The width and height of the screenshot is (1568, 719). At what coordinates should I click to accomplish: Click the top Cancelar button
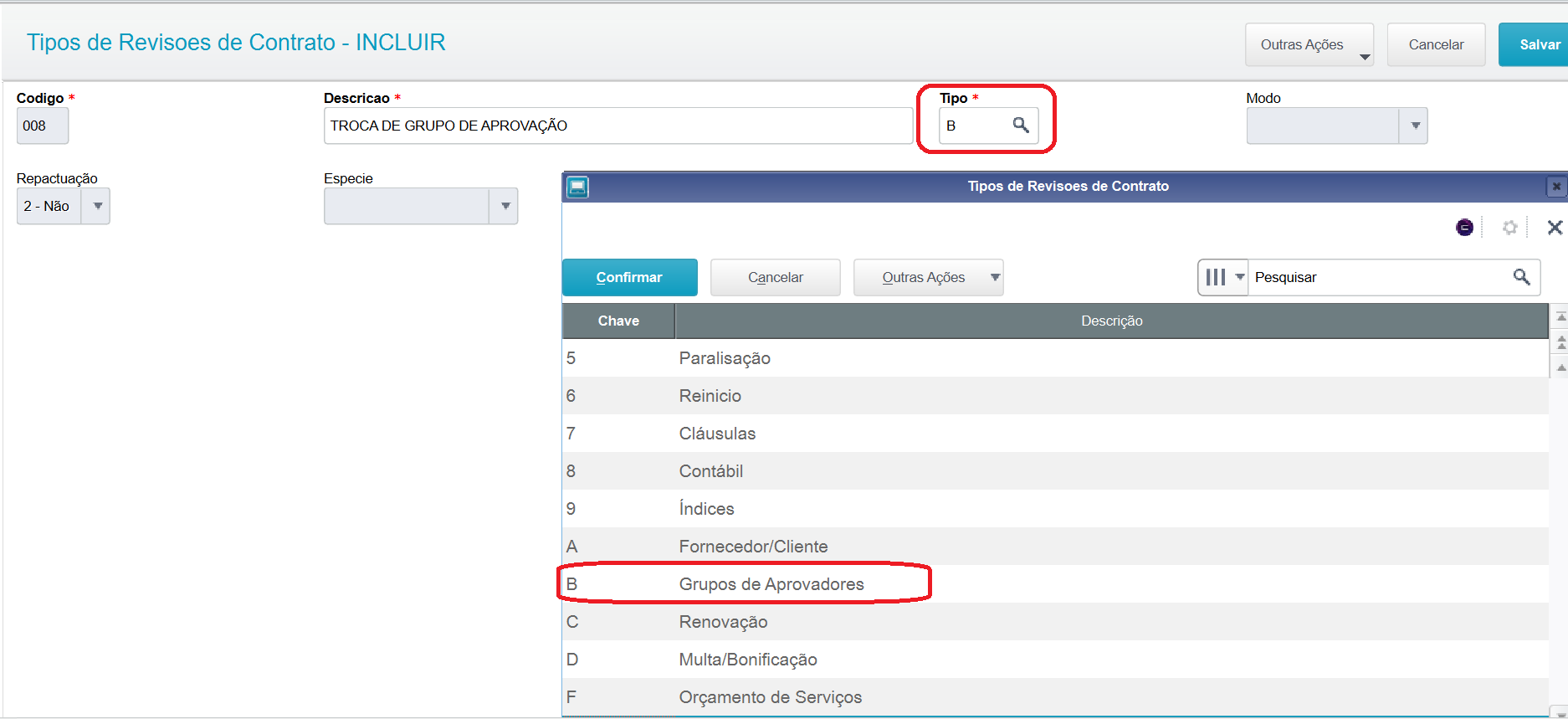tap(1436, 44)
